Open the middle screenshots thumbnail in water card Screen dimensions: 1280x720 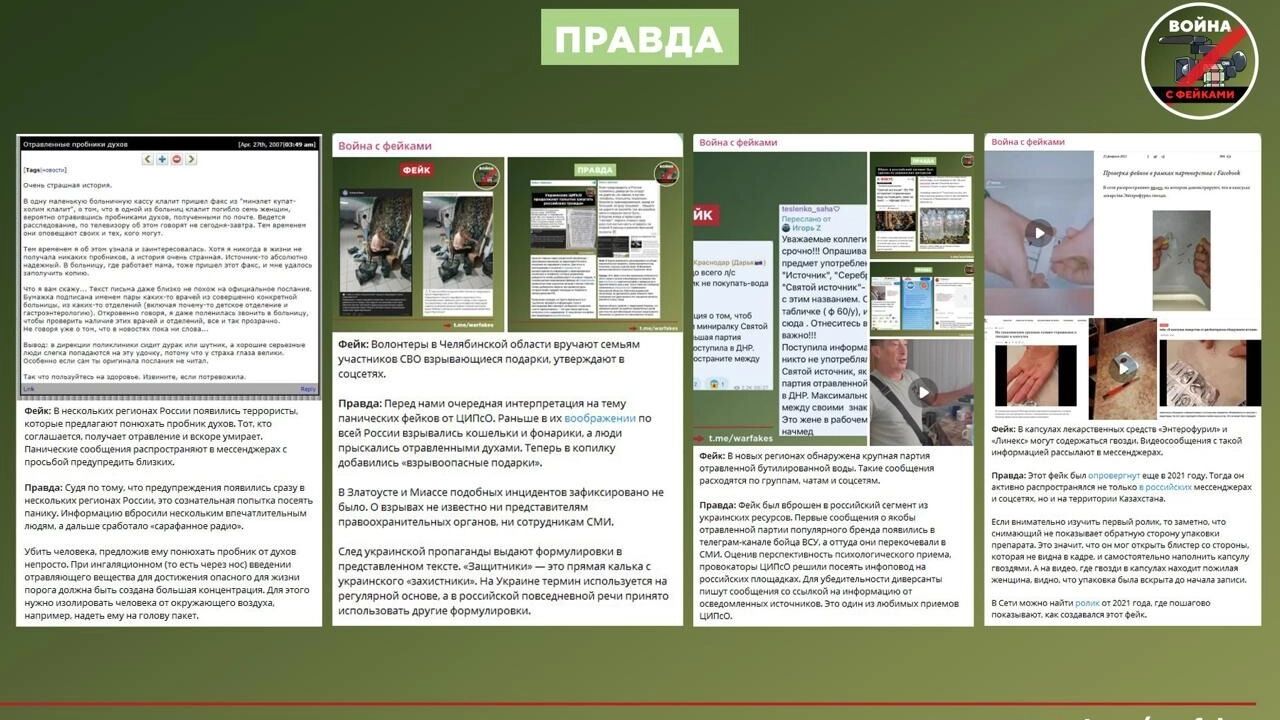tap(921, 298)
